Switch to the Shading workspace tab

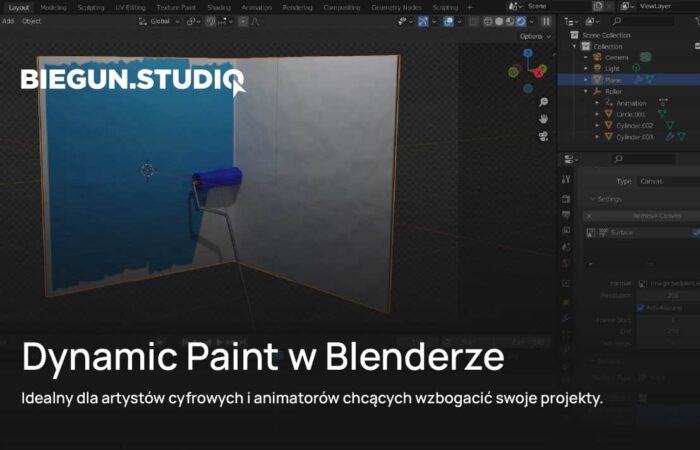[219, 8]
